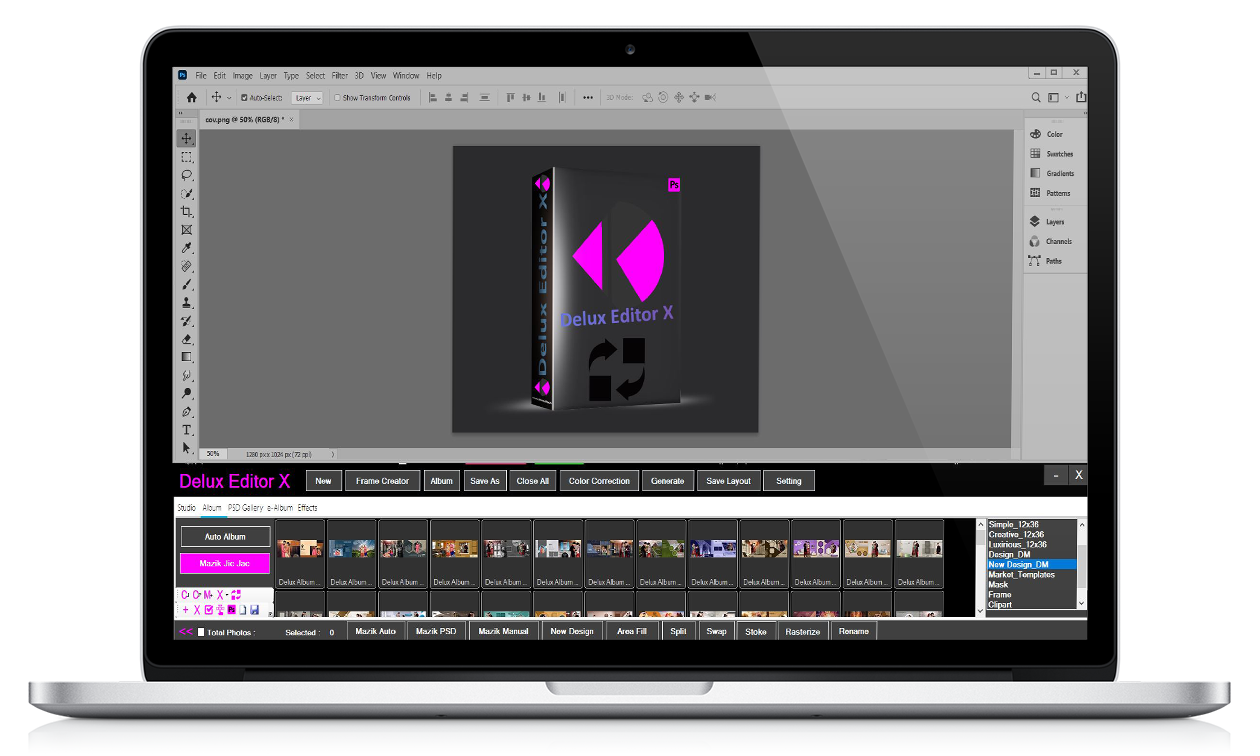Viewport: 1260px width, 756px height.
Task: Open the Swatches panel icon
Action: pos(1036,154)
